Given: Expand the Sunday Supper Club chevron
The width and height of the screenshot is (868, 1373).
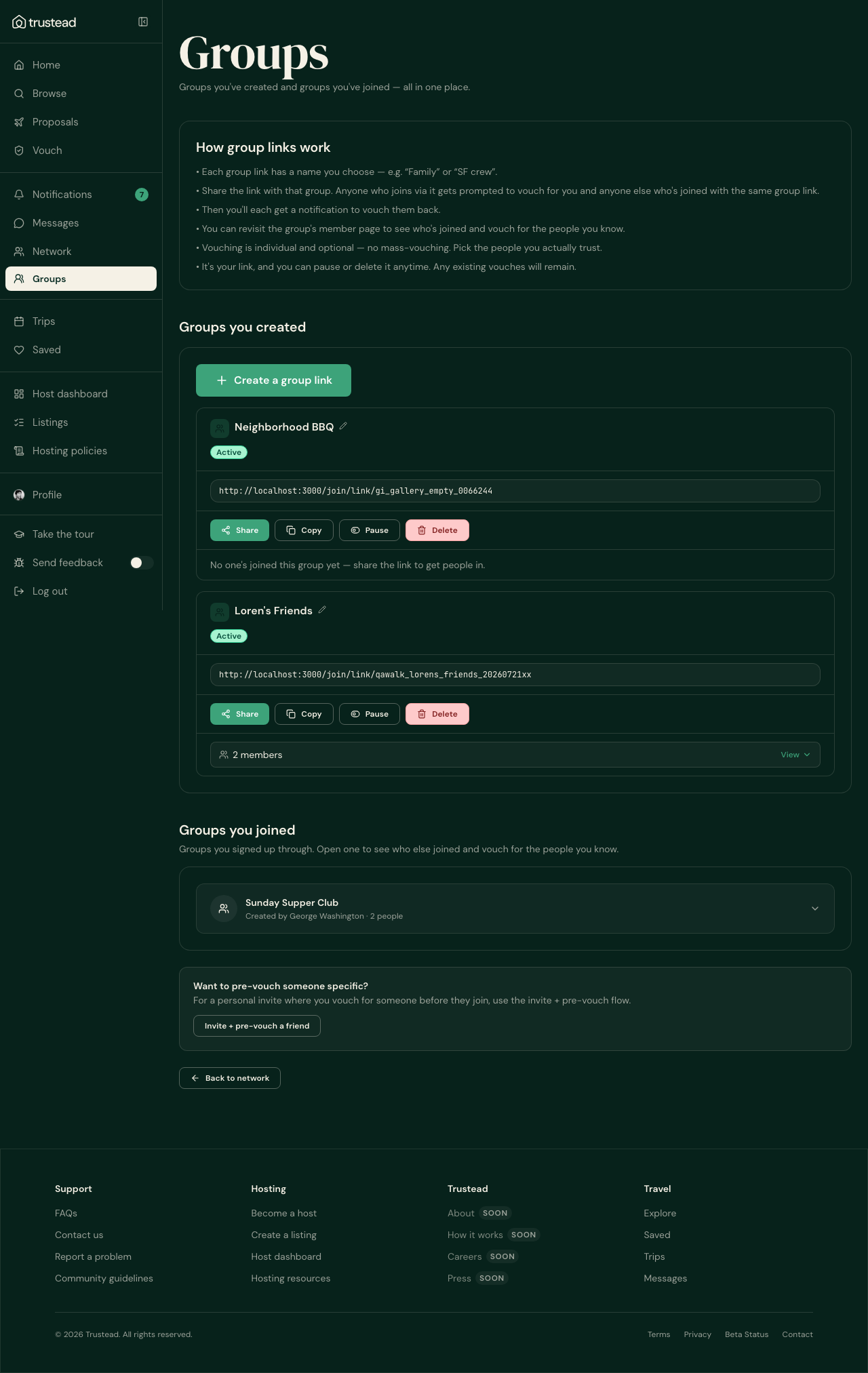Looking at the screenshot, I should 815,909.
